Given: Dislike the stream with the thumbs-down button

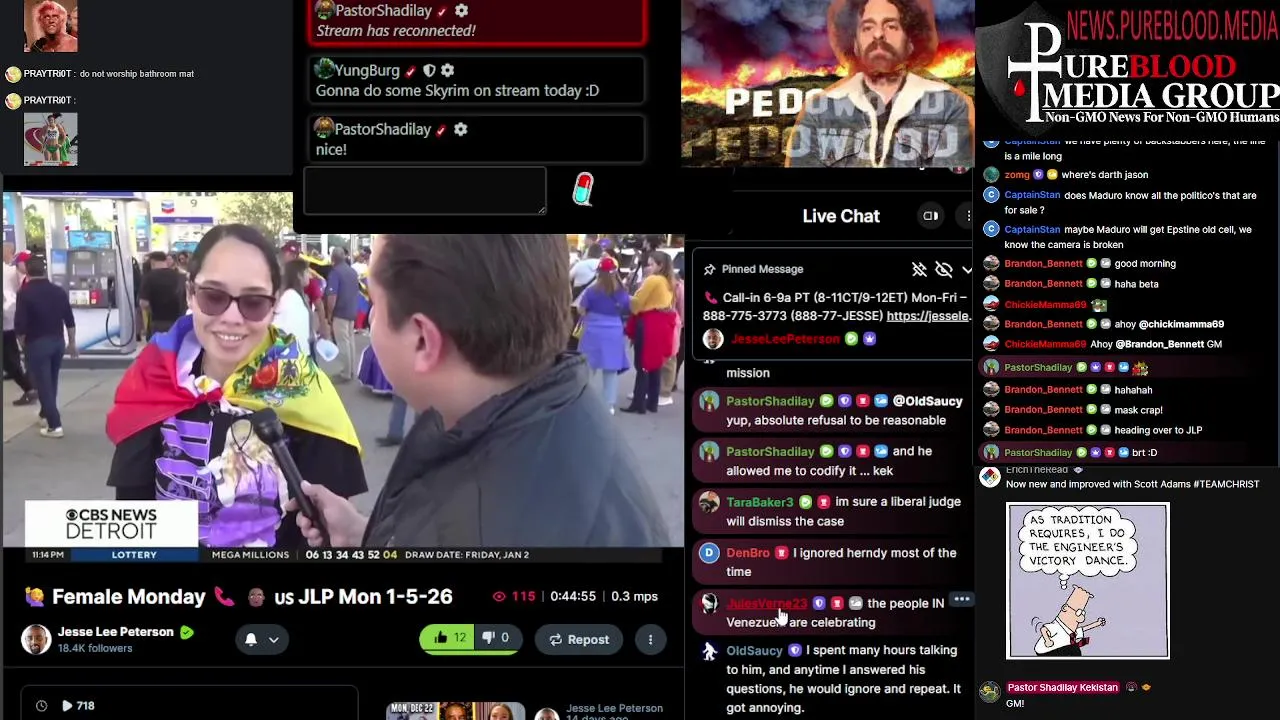Looking at the screenshot, I should (x=496, y=638).
